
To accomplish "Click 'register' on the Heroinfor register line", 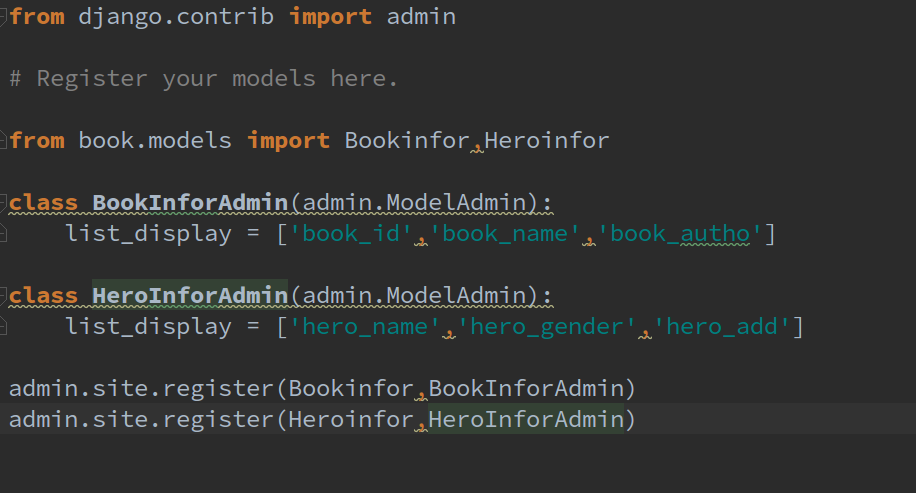I will pos(218,419).
